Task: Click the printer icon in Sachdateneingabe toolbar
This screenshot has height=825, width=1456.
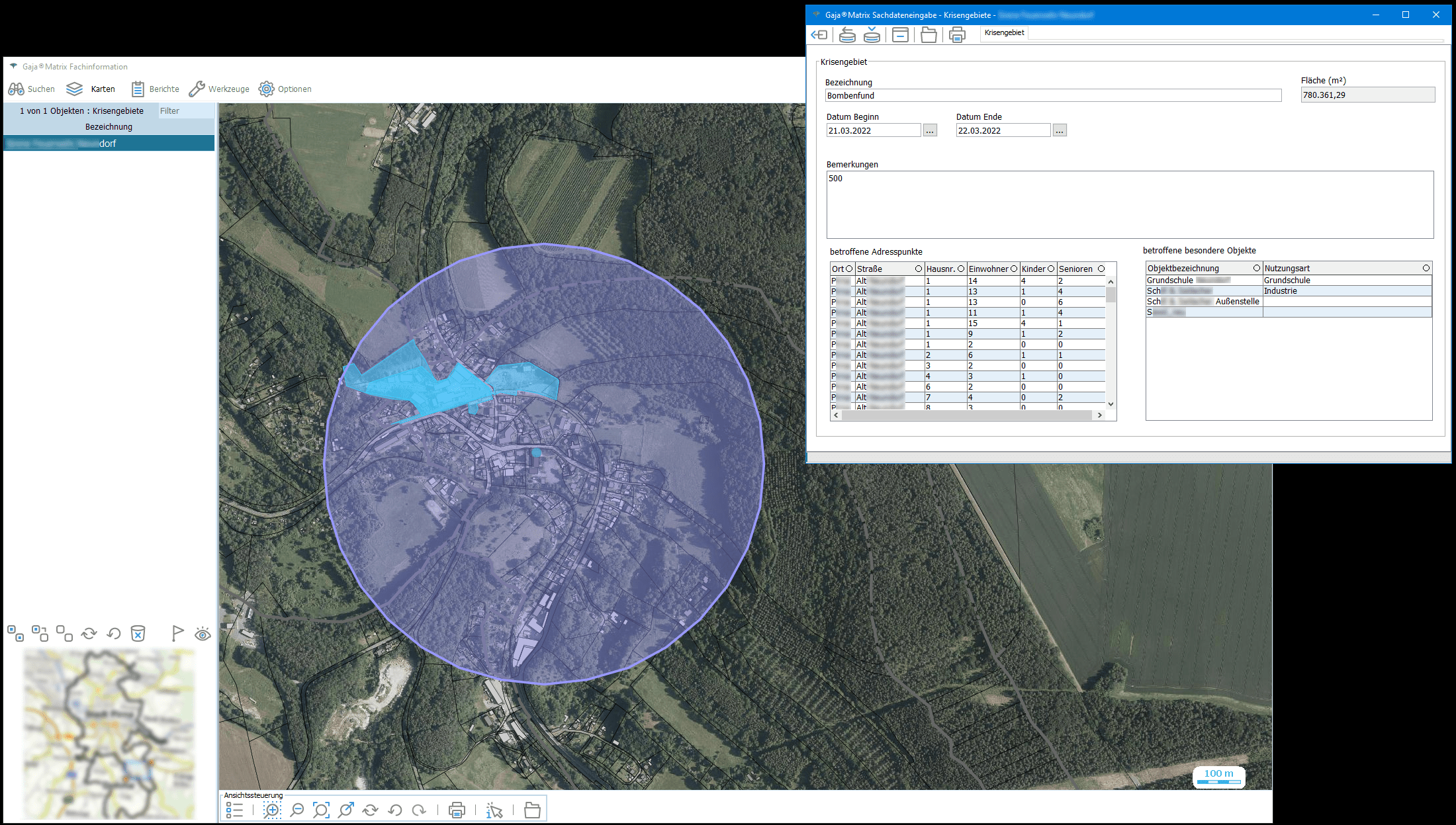Action: point(957,35)
